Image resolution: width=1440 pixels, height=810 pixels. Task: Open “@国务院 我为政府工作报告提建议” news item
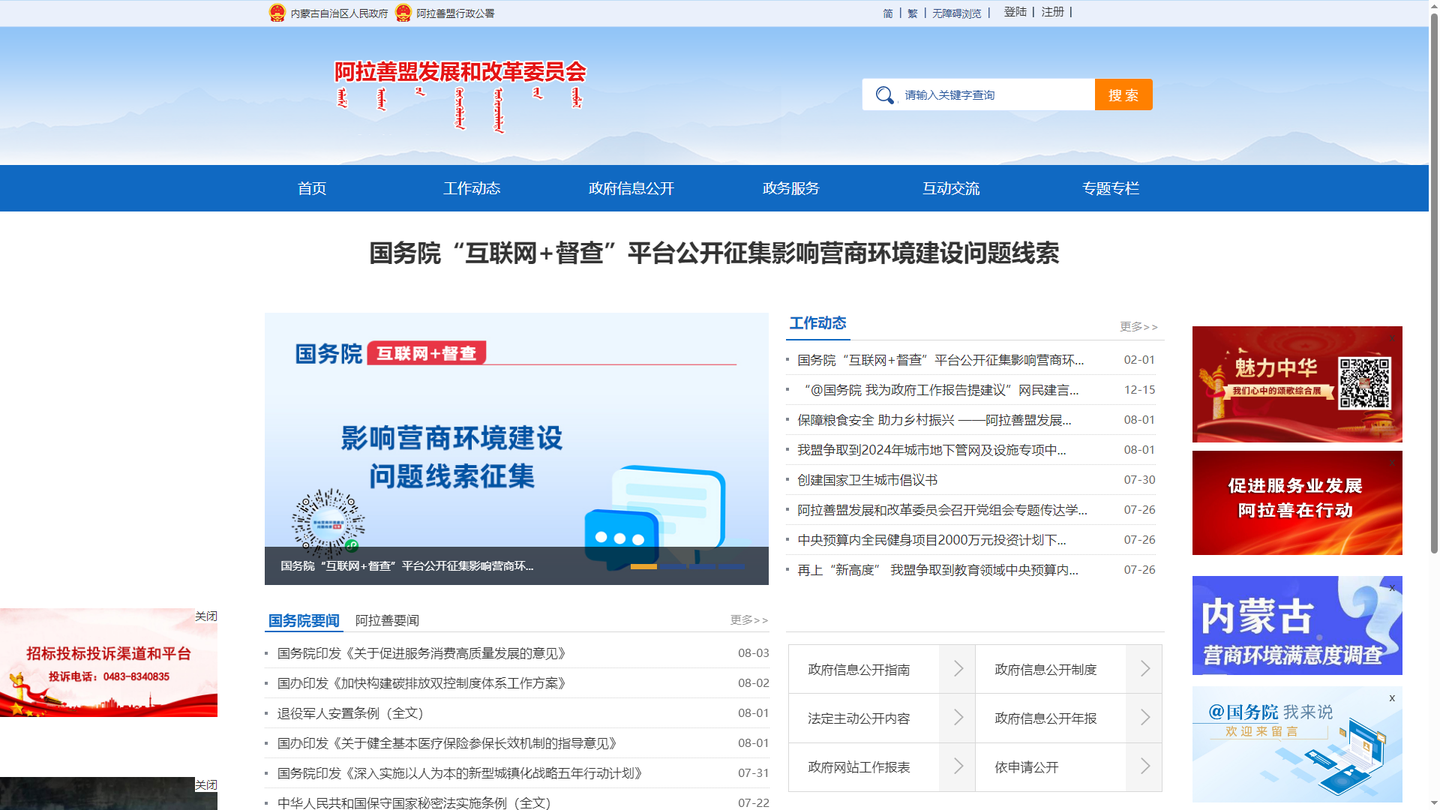[939, 390]
